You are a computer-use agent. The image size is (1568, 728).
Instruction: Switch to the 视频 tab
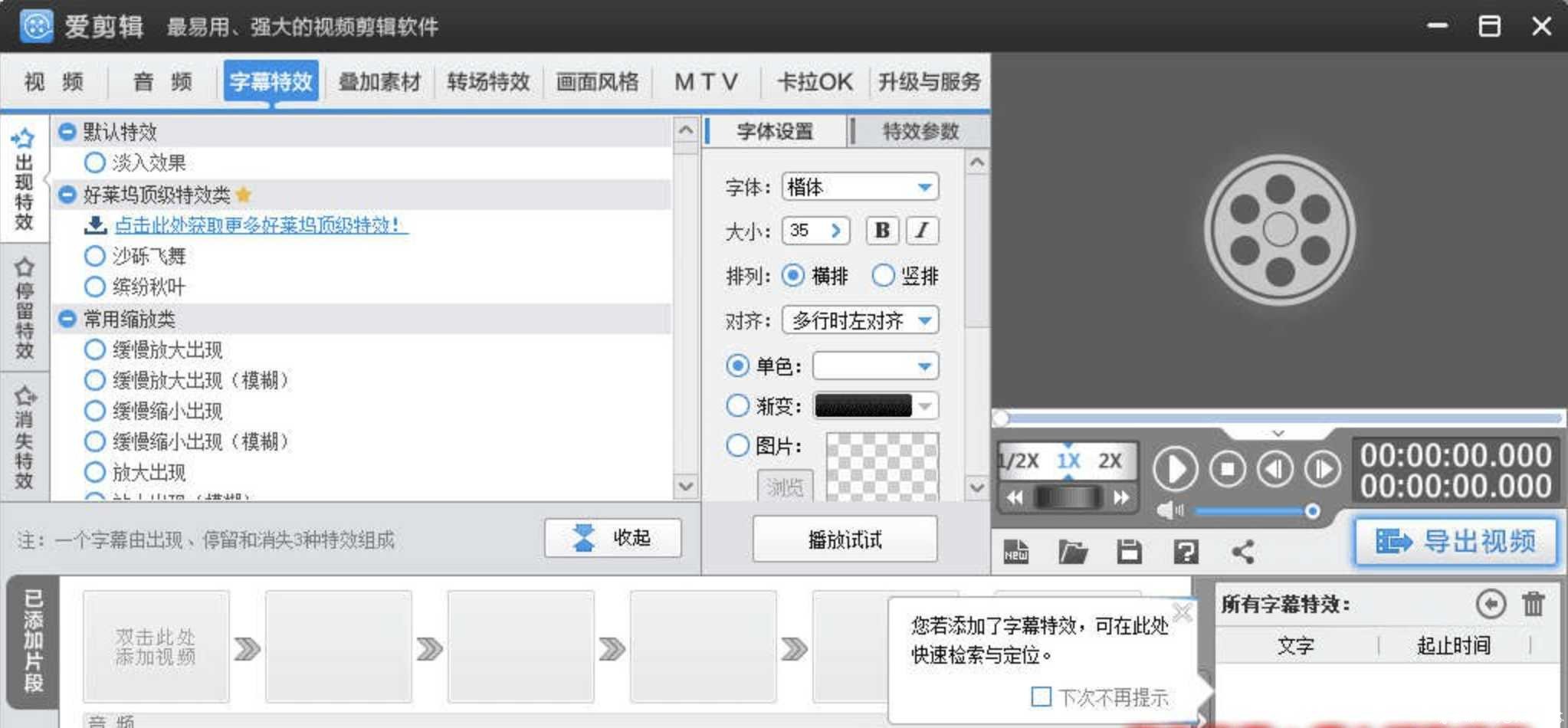54,81
